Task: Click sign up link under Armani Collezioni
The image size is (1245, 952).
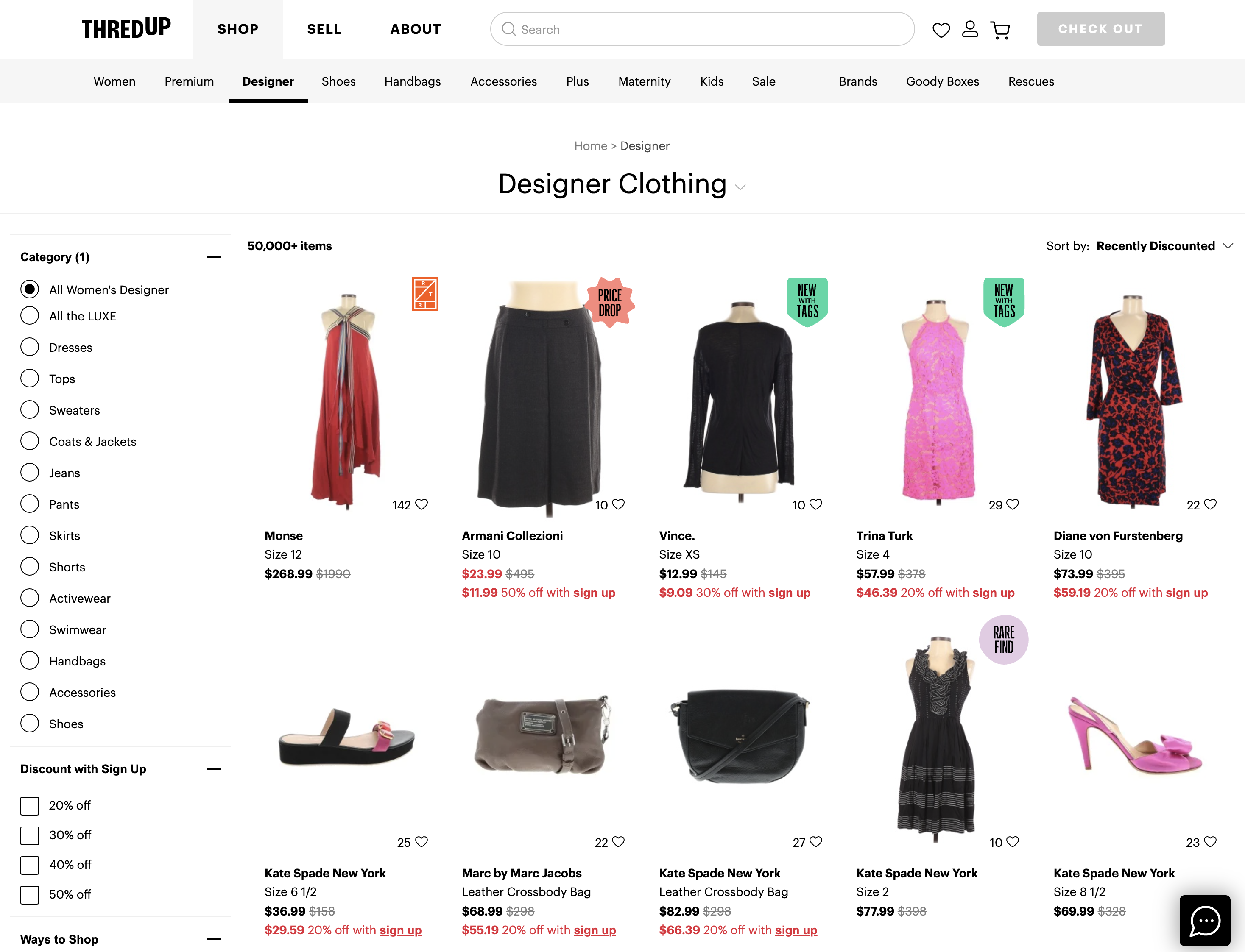Action: [594, 593]
